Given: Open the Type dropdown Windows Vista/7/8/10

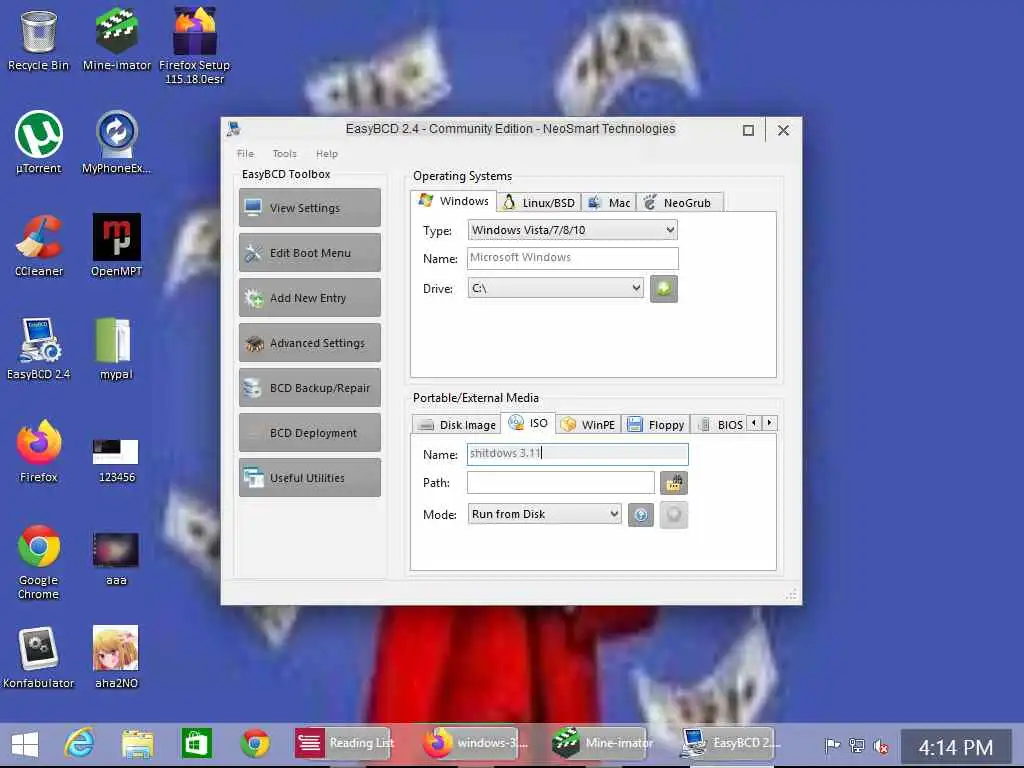Looking at the screenshot, I should pos(572,230).
